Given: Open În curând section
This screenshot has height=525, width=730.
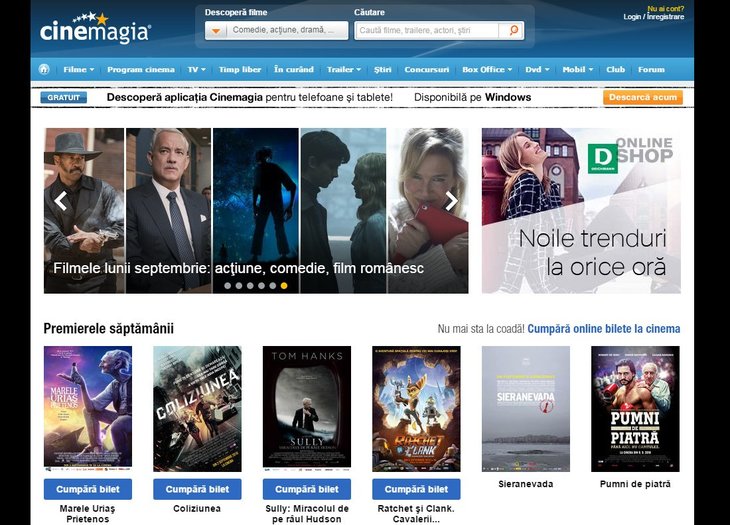Looking at the screenshot, I should pyautogui.click(x=294, y=69).
